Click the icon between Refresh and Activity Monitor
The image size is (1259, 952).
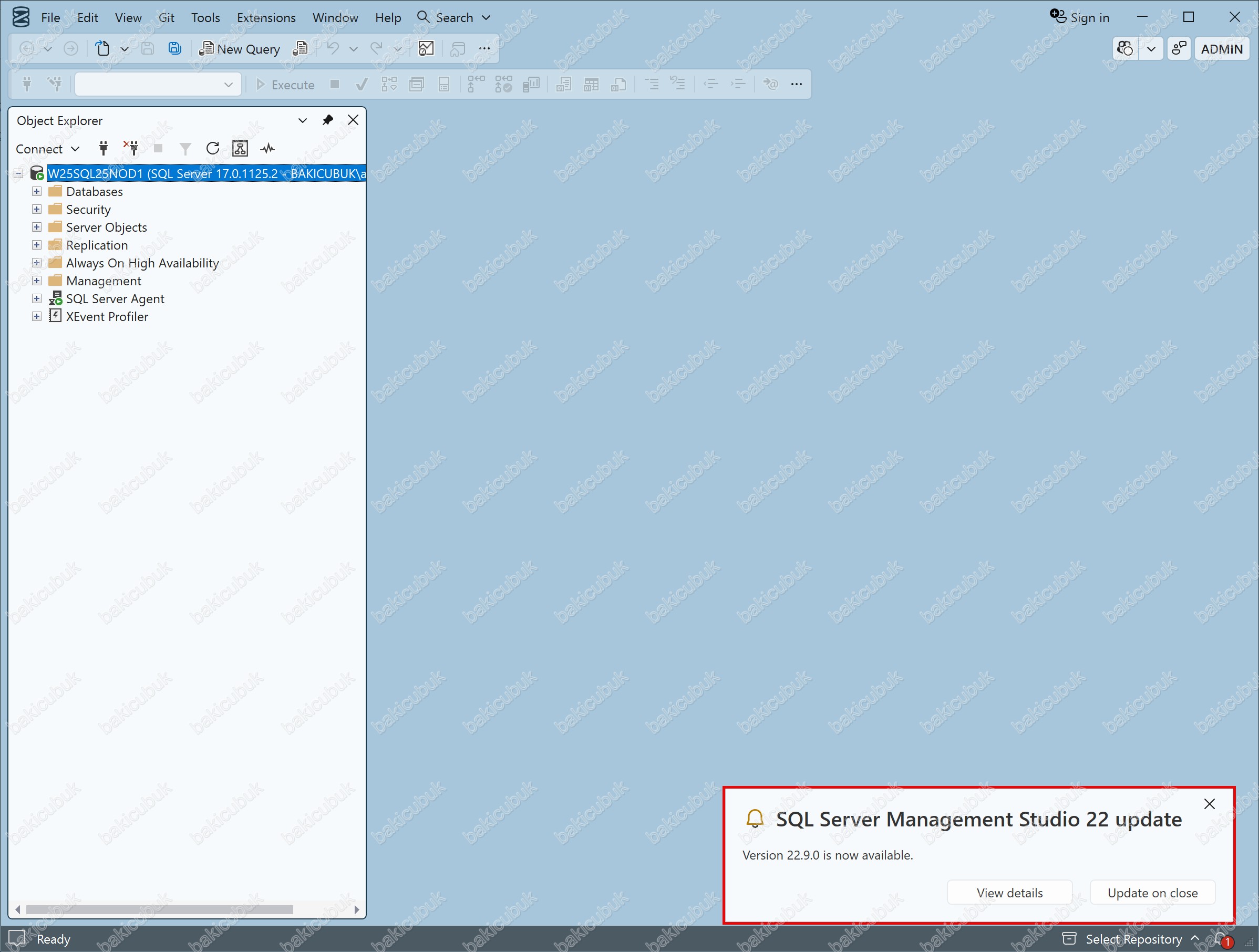[x=240, y=149]
